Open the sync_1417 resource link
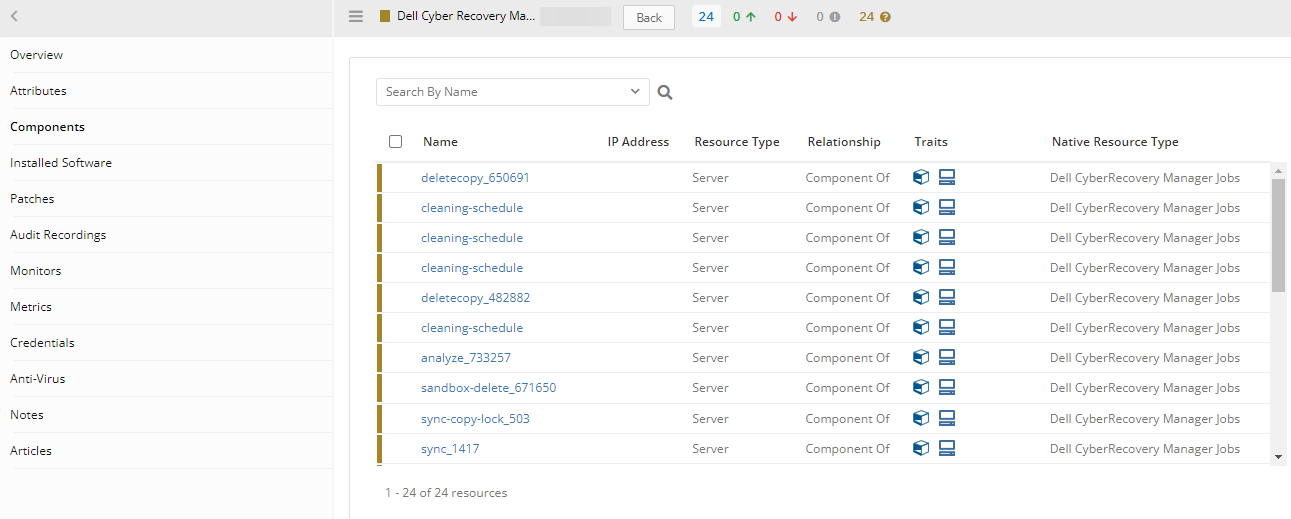 (x=450, y=449)
